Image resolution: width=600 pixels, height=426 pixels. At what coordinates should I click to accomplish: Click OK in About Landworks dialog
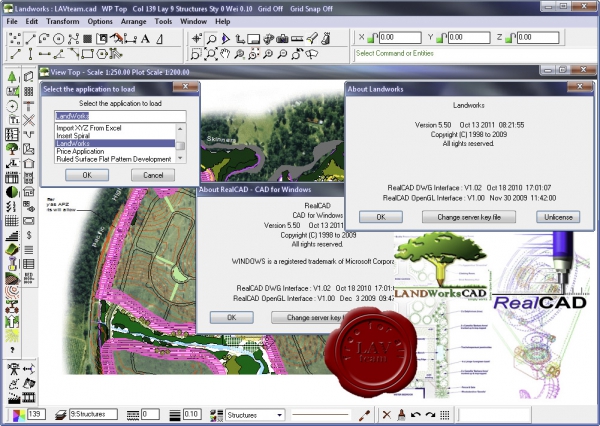pyautogui.click(x=381, y=217)
